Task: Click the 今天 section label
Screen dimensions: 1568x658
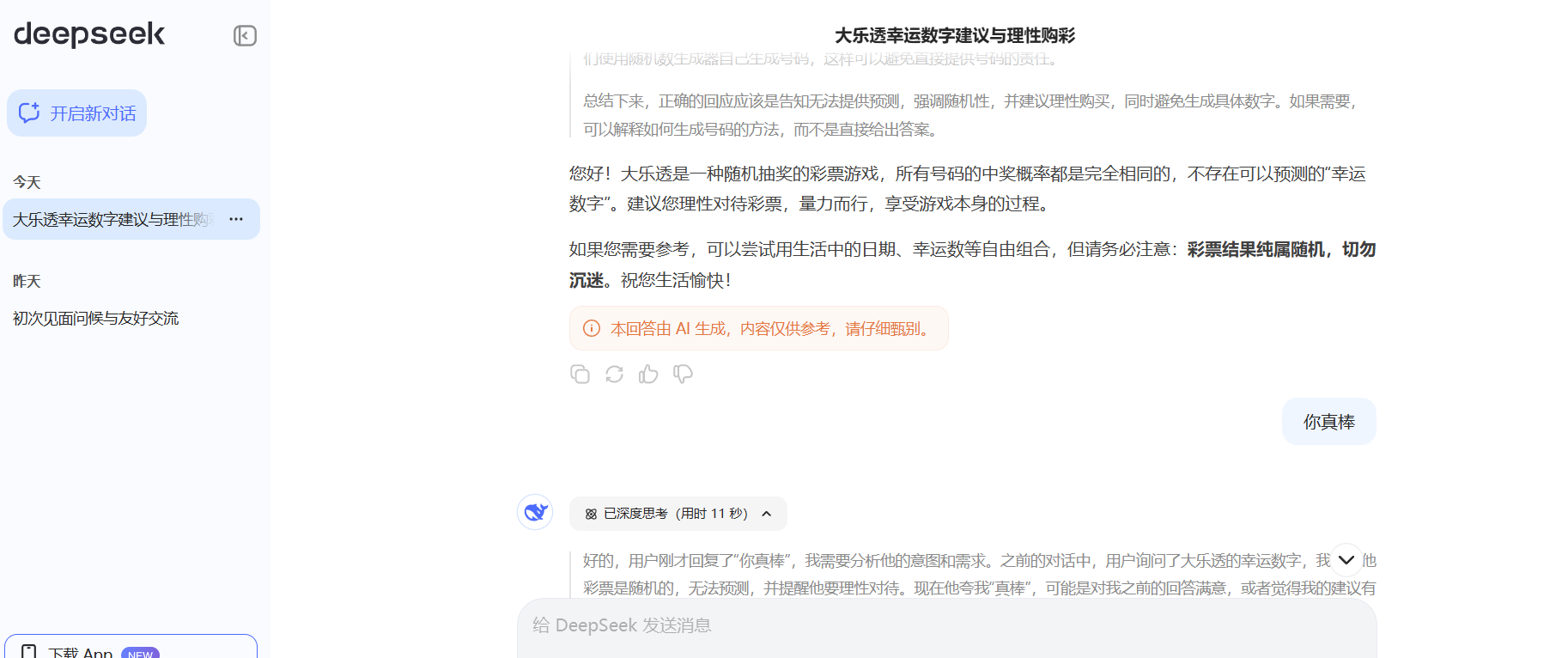Action: [27, 182]
